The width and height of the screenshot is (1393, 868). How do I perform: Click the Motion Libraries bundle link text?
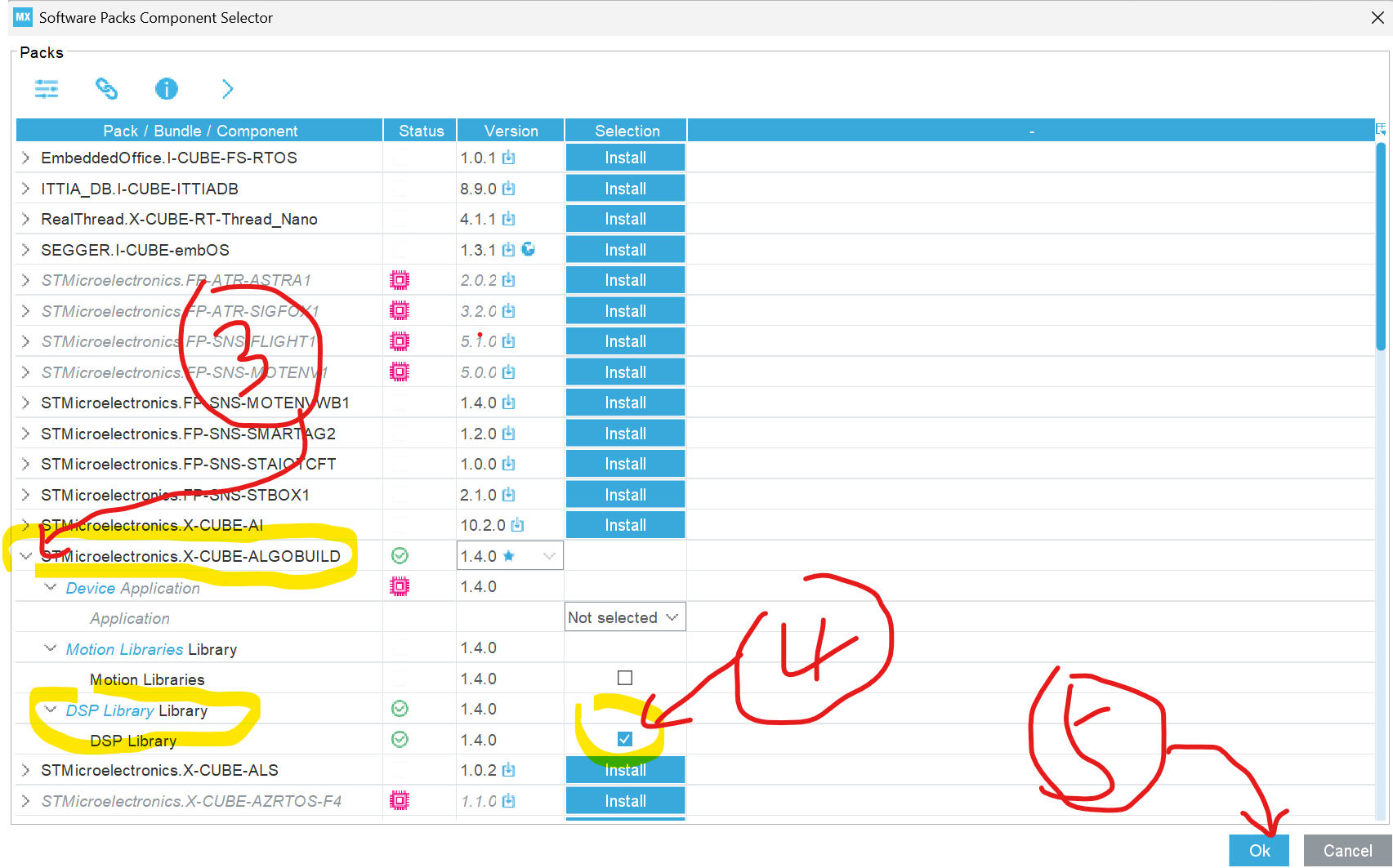click(124, 649)
